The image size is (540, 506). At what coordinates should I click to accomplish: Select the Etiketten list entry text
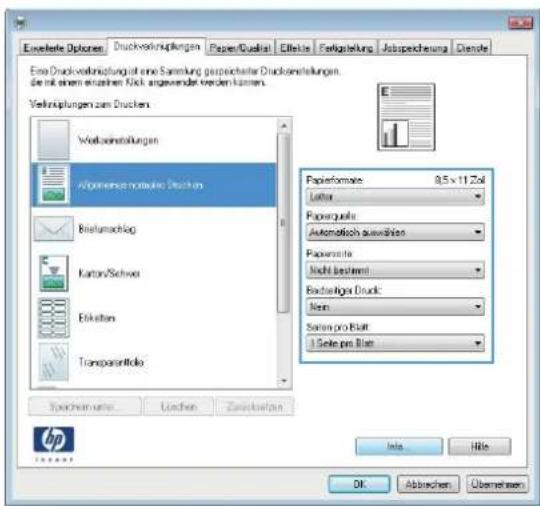97,318
